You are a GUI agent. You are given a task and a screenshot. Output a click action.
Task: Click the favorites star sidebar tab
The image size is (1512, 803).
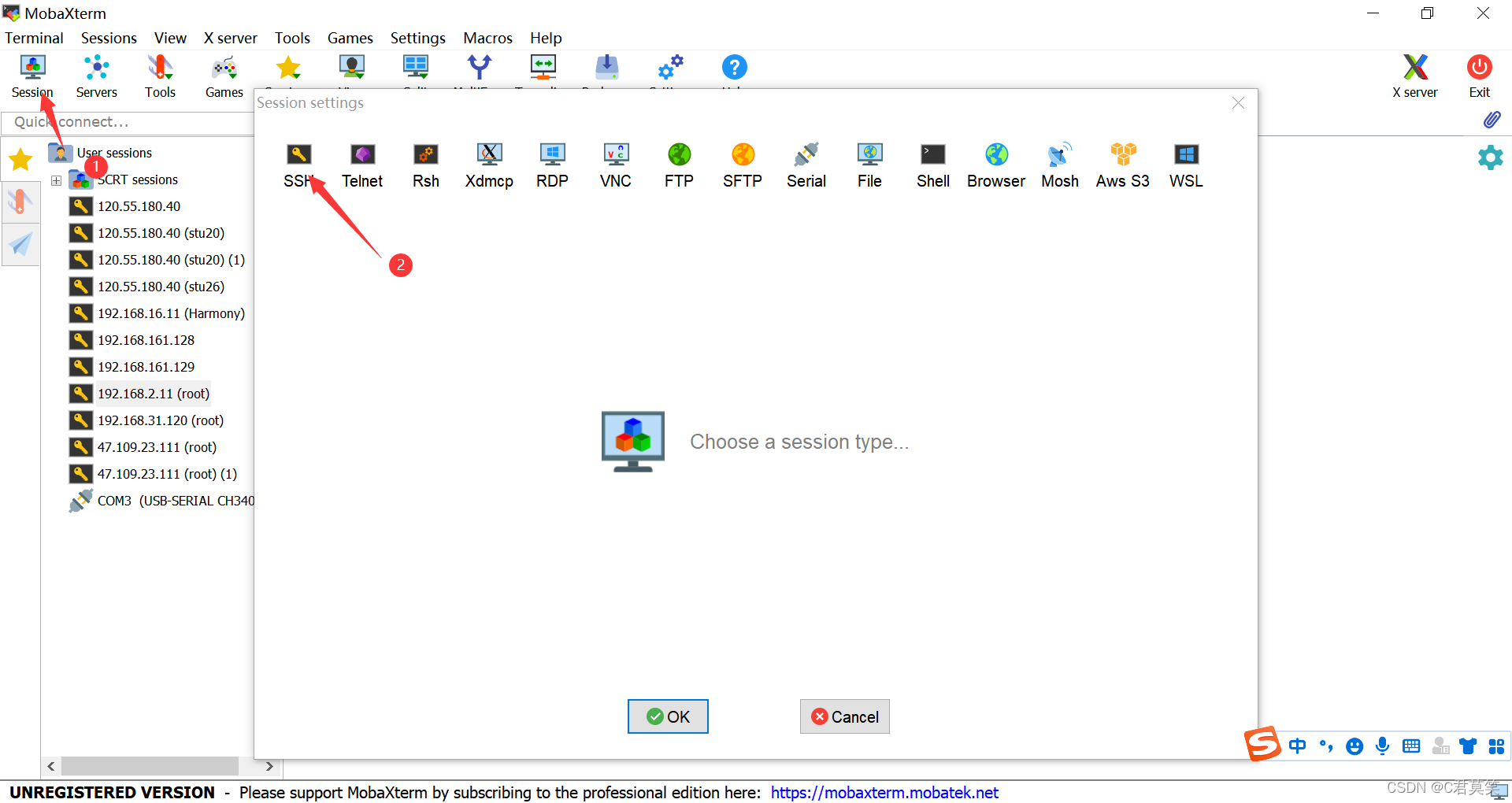coord(20,160)
